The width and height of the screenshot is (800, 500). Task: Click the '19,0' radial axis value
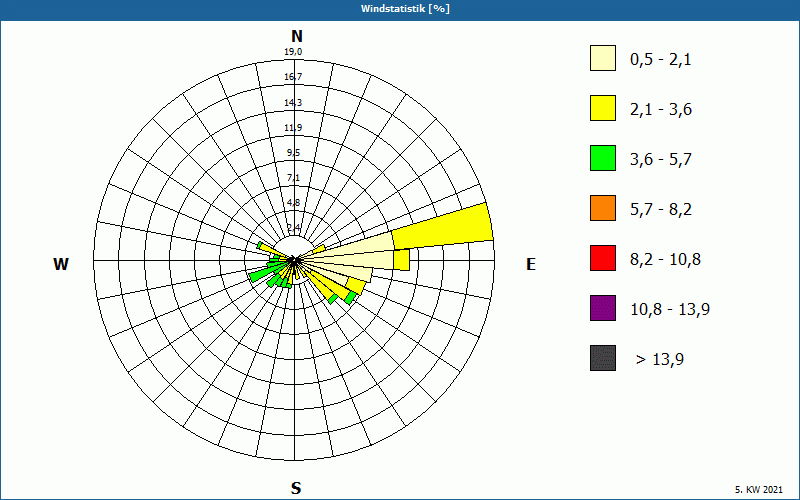point(293,52)
